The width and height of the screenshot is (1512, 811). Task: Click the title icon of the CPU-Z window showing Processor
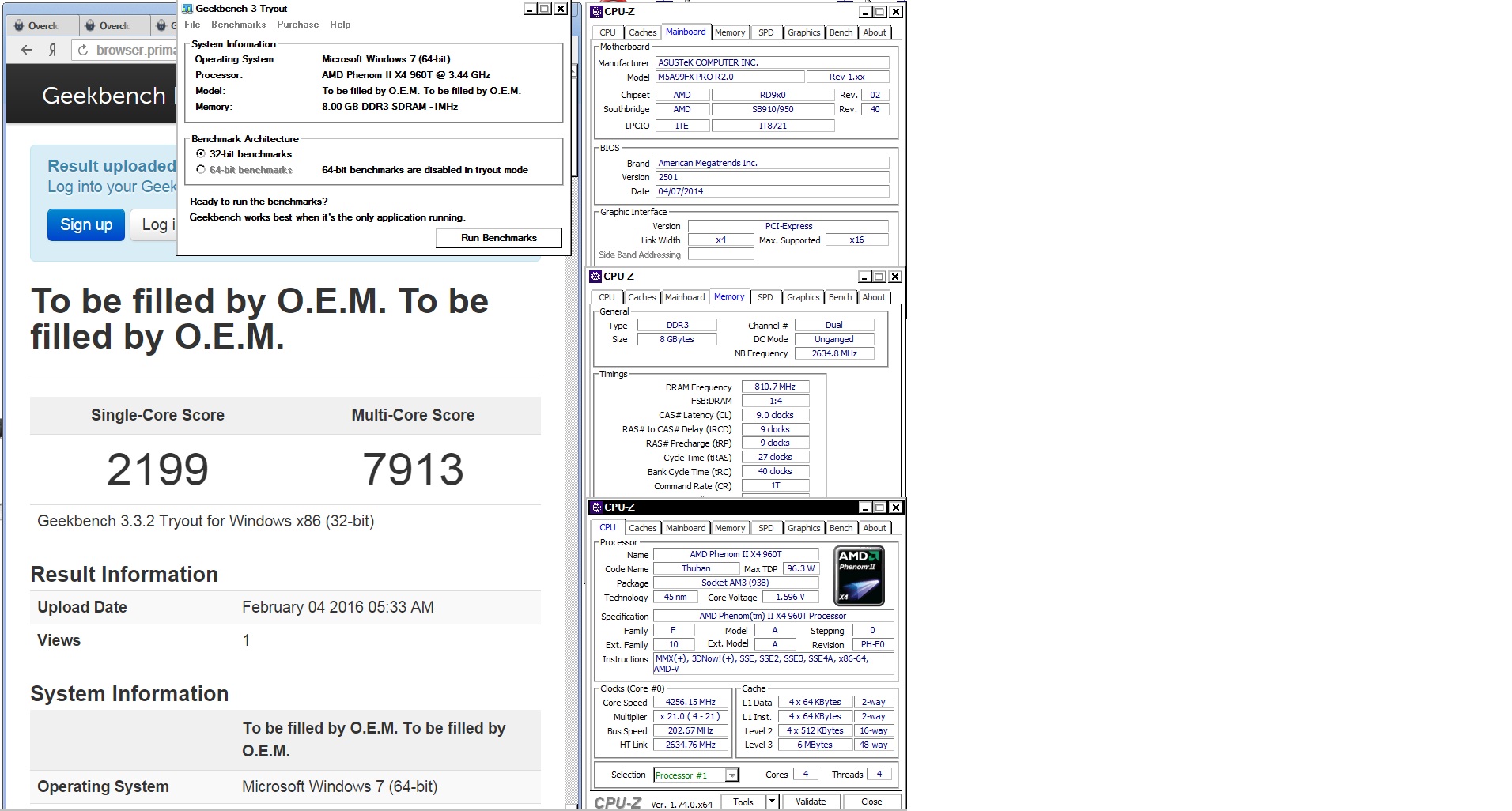point(596,507)
